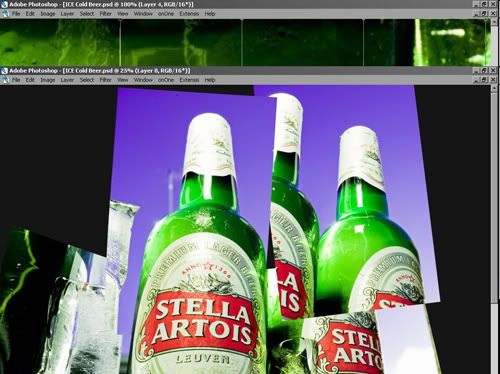500x374 pixels.
Task: Open Extensis menu in the 100% Photoshop window
Action: pyautogui.click(x=189, y=14)
